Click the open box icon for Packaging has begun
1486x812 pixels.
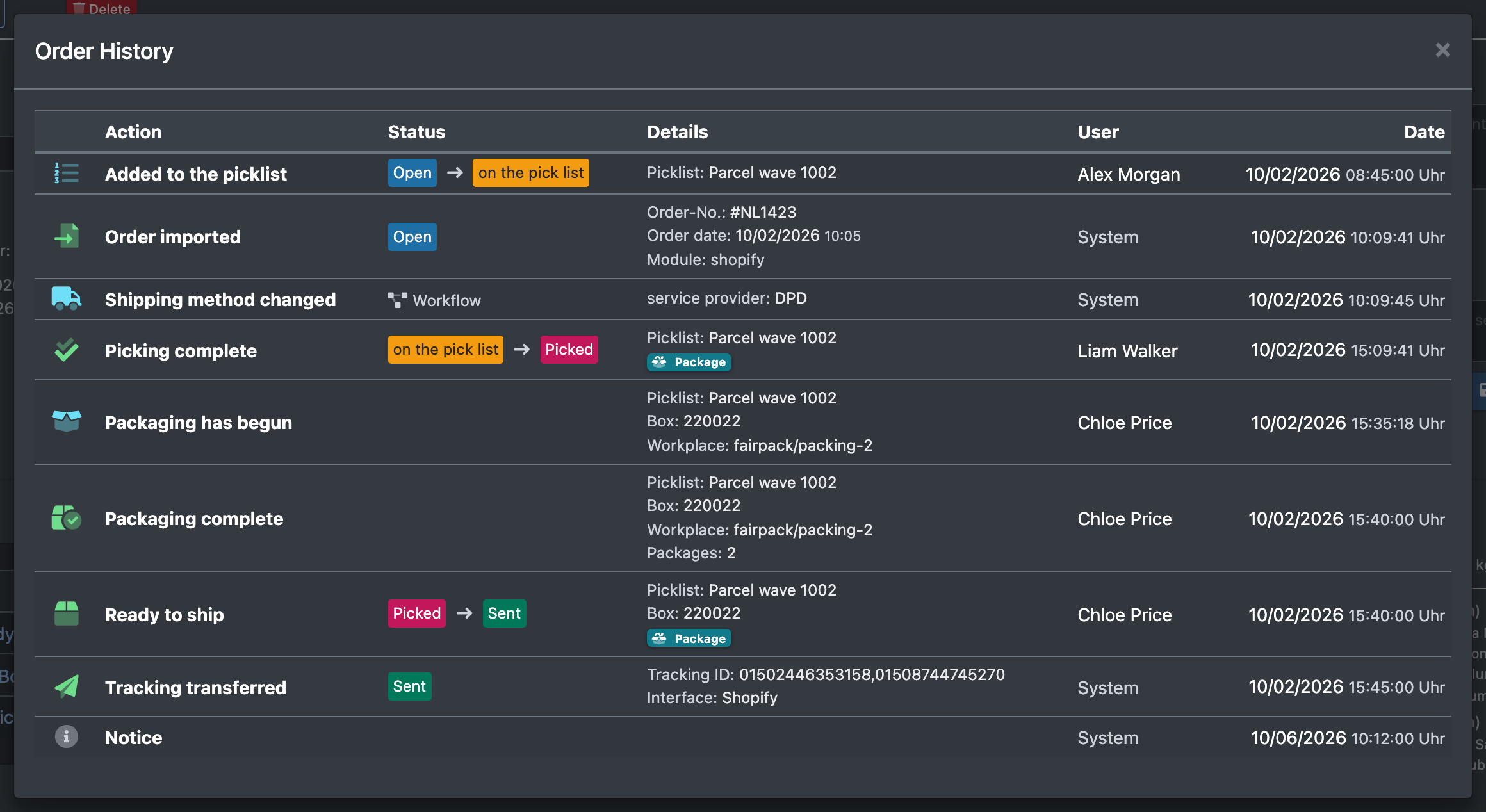coord(67,422)
